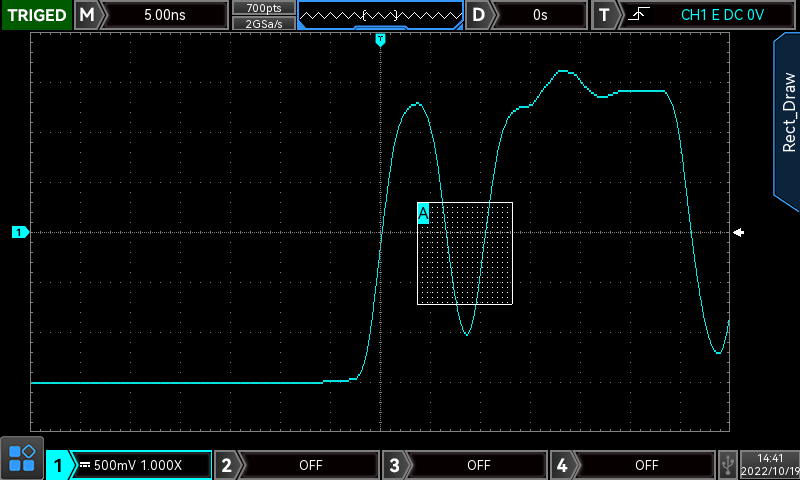
Task: Click the TRIGED status button
Action: click(36, 15)
